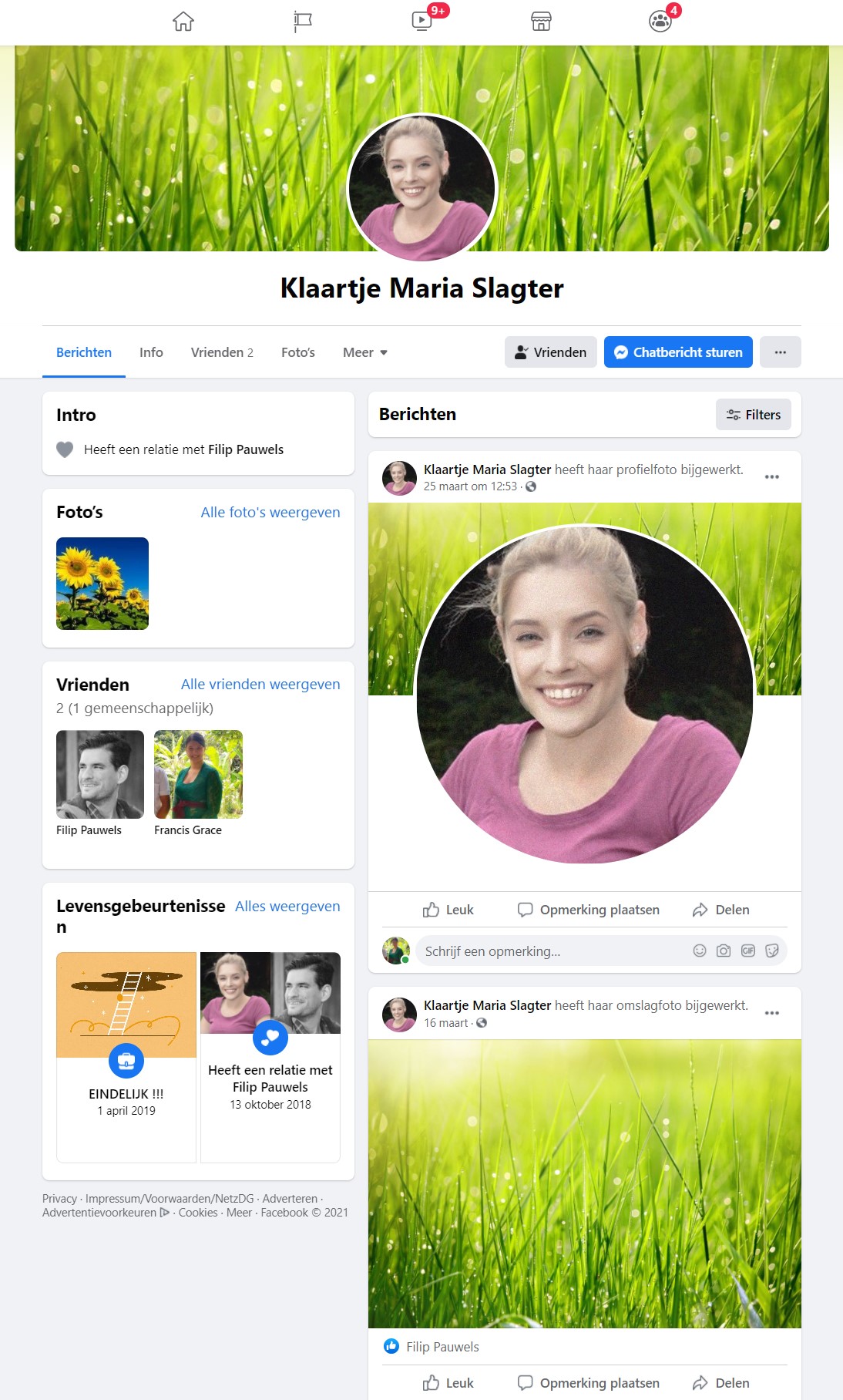Open options menu on profile photo post
The width and height of the screenshot is (843, 1400).
coord(771,477)
